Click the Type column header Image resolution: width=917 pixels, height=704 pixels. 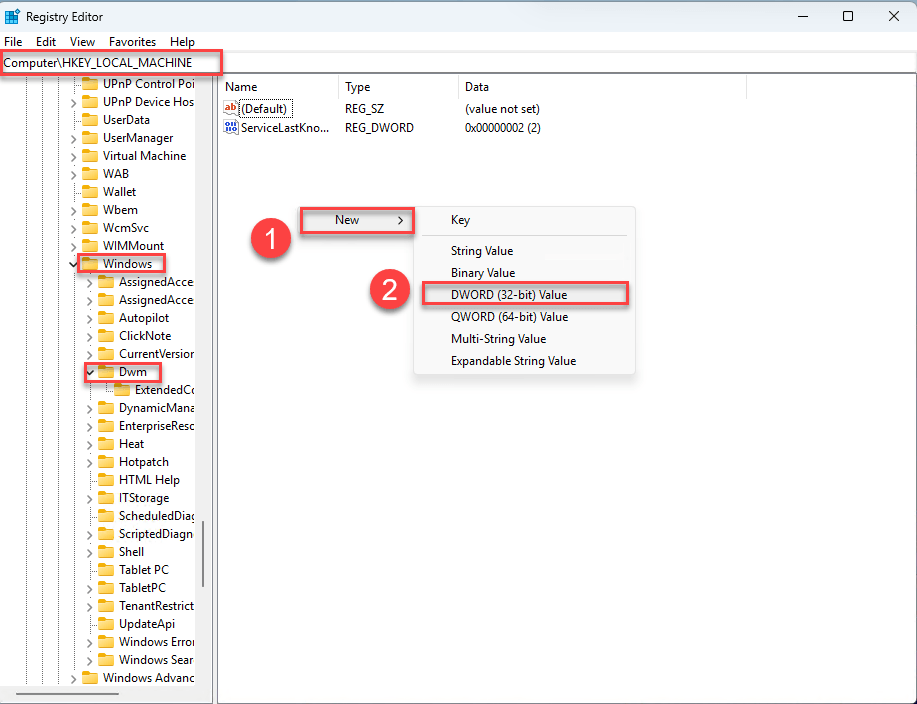pyautogui.click(x=358, y=87)
